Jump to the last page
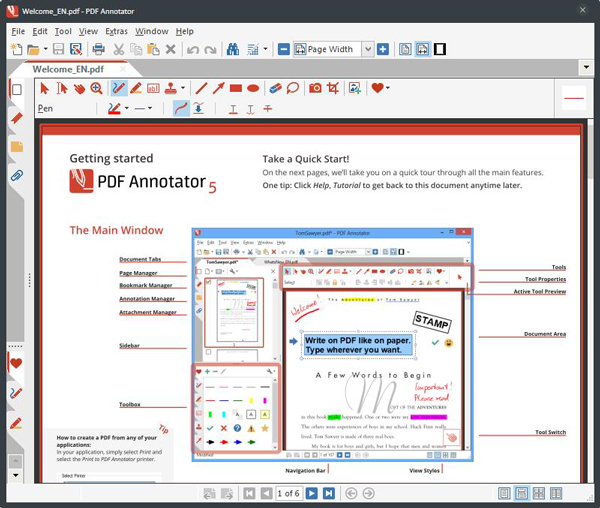 pos(329,493)
